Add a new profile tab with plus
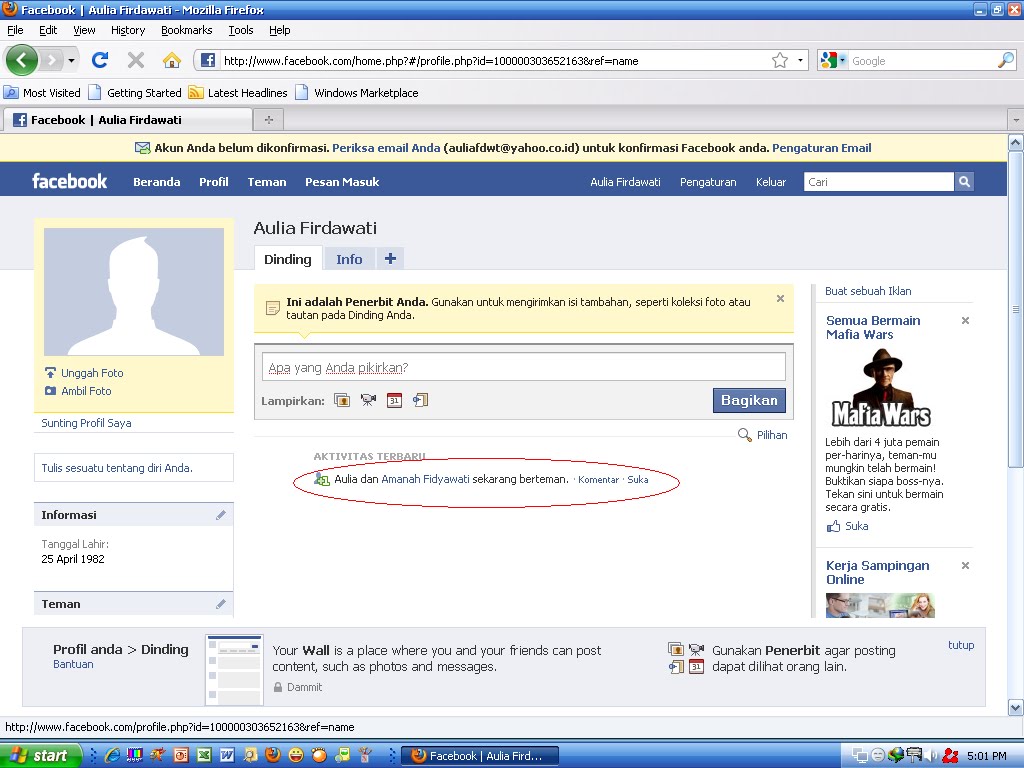 (x=391, y=259)
